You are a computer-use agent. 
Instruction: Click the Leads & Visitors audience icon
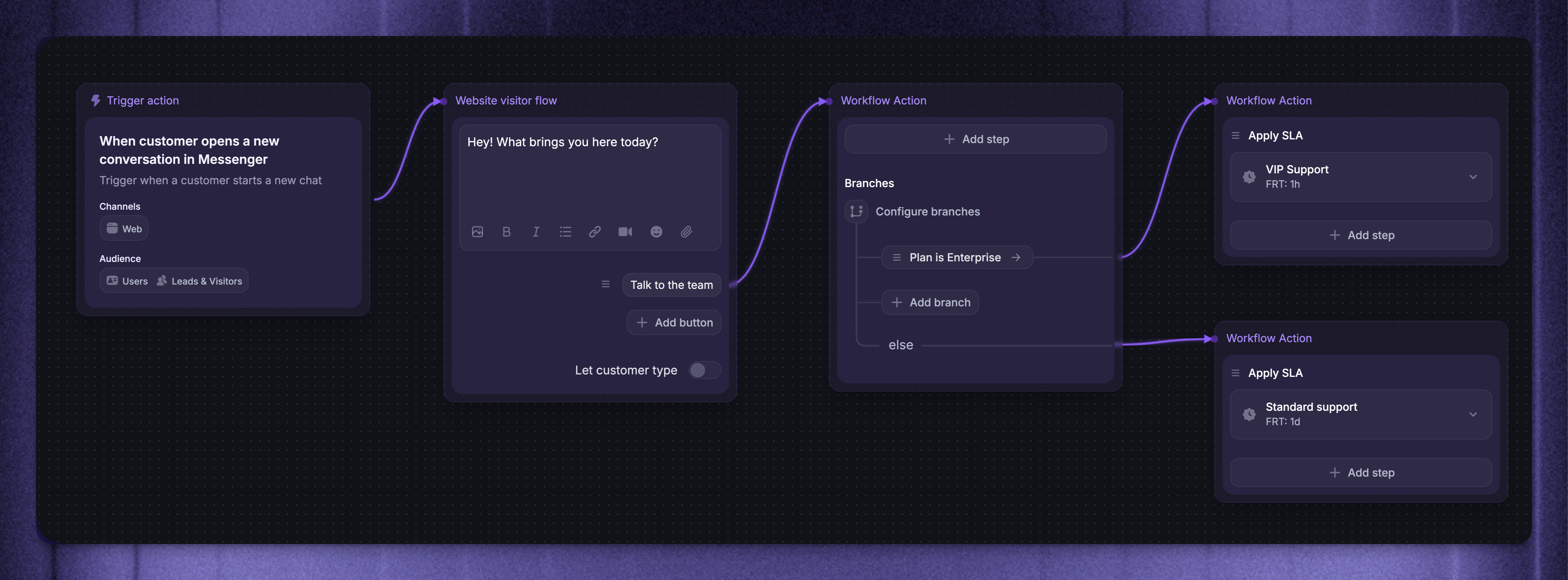coord(162,280)
